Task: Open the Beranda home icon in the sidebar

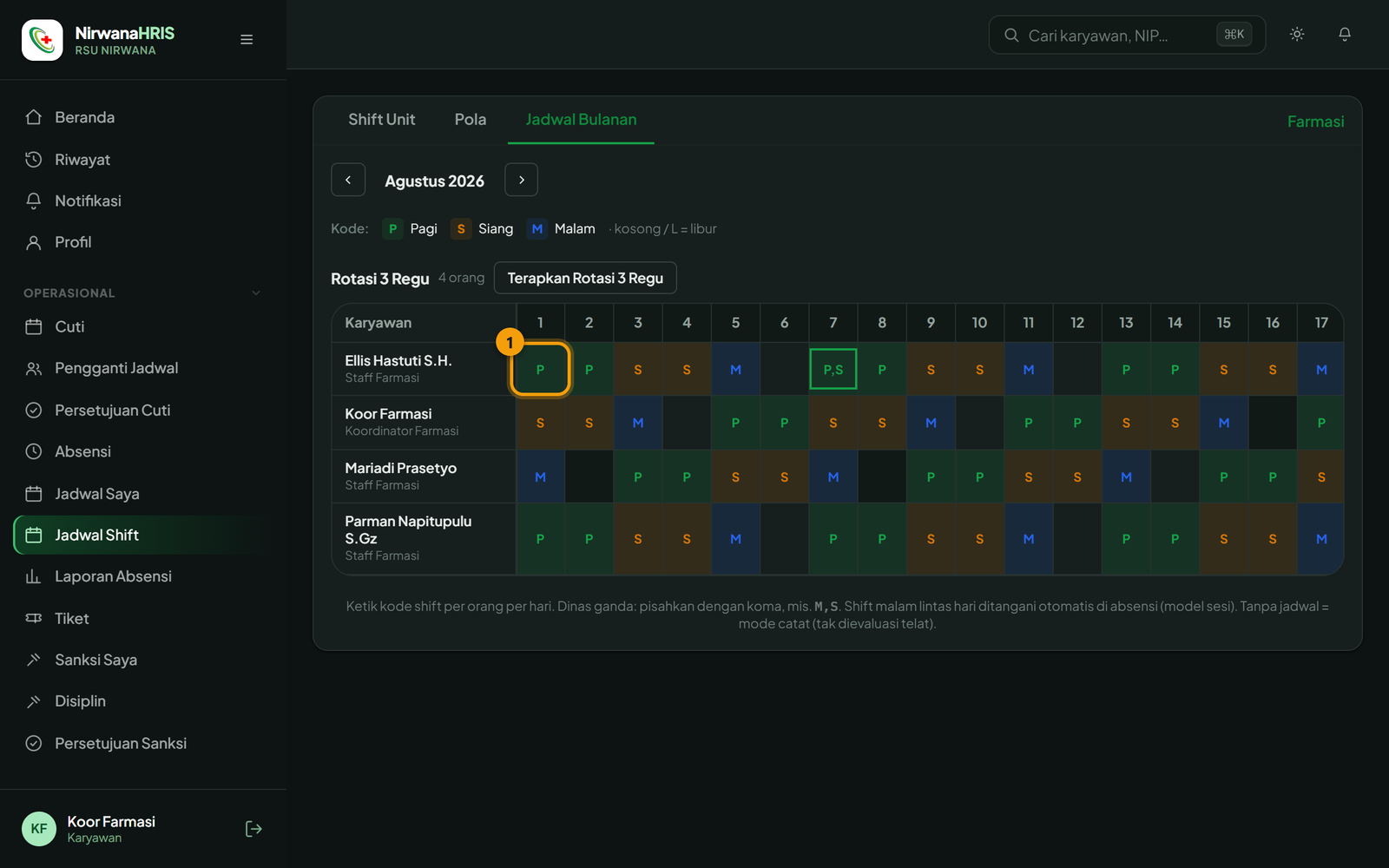Action: point(34,117)
